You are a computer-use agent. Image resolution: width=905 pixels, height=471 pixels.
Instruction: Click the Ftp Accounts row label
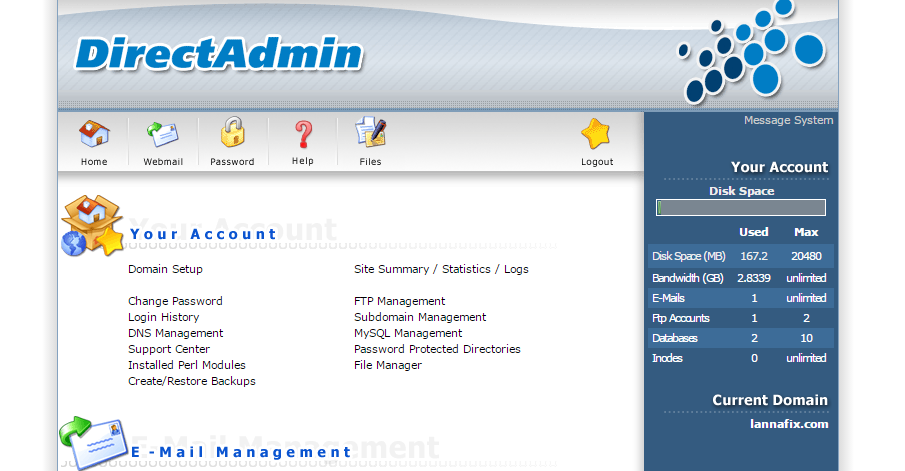(680, 318)
